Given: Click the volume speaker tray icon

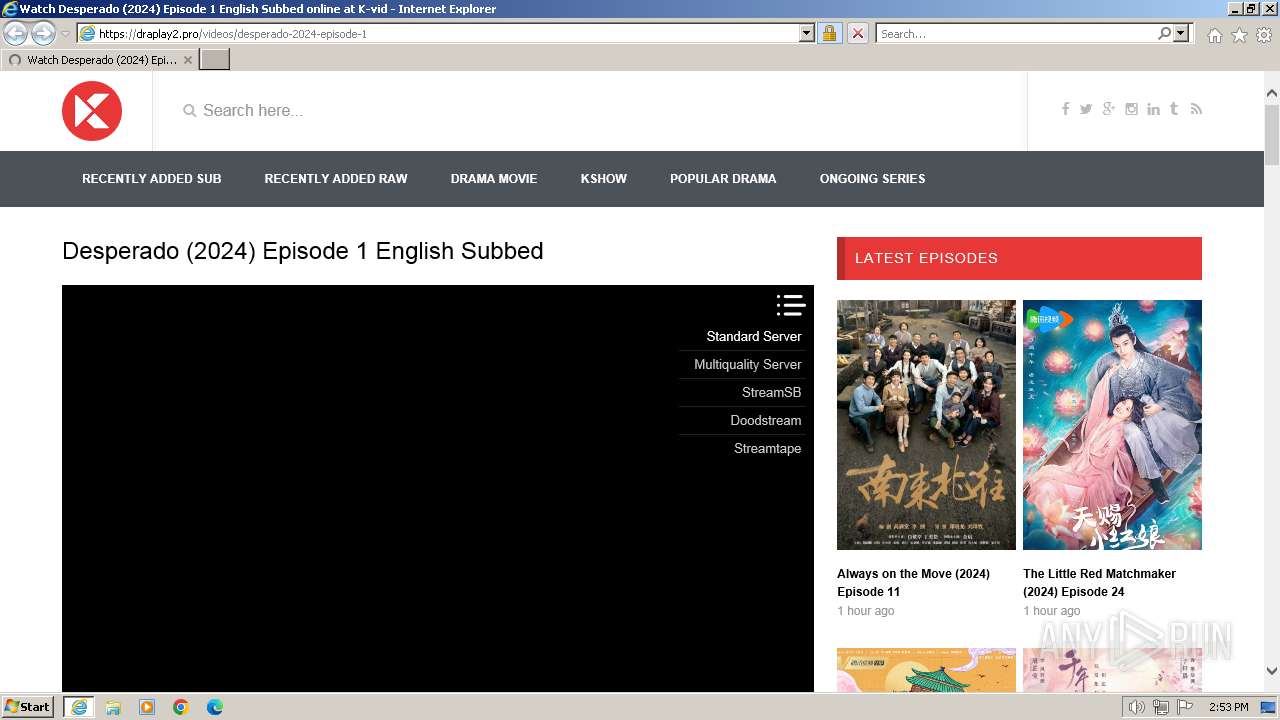Looking at the screenshot, I should coord(1137,707).
